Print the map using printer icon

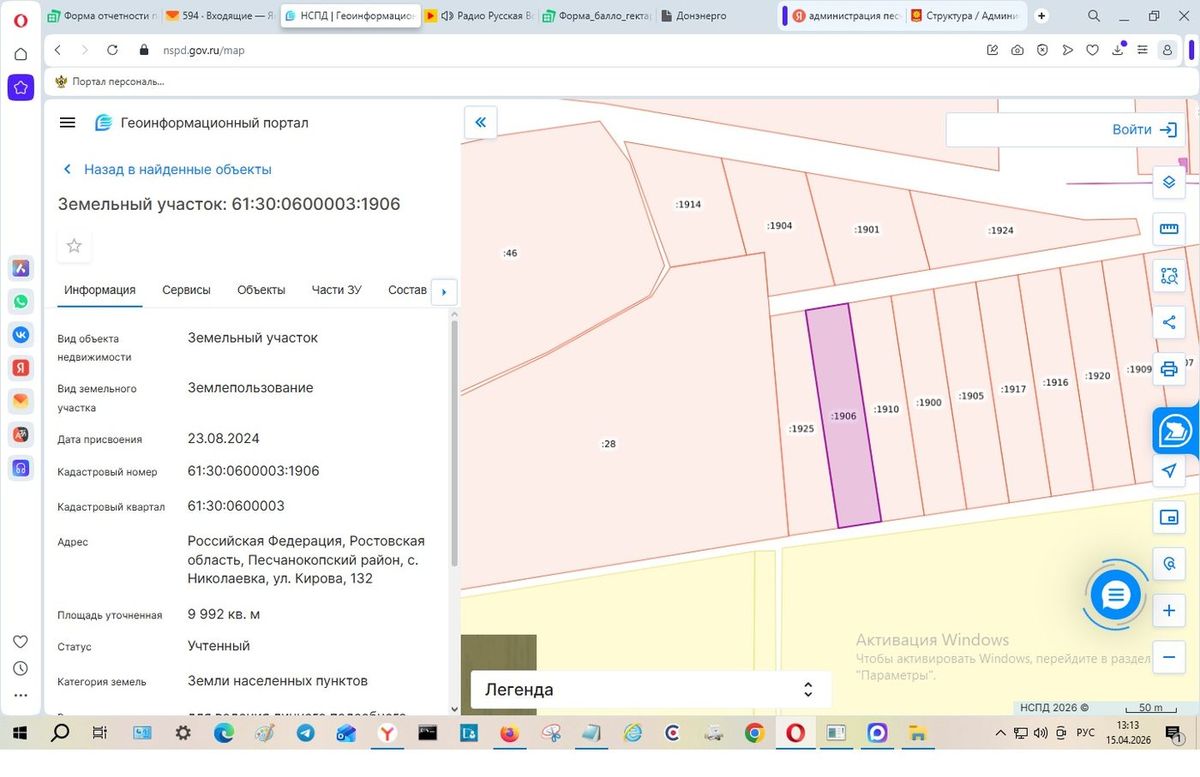pyautogui.click(x=1169, y=368)
